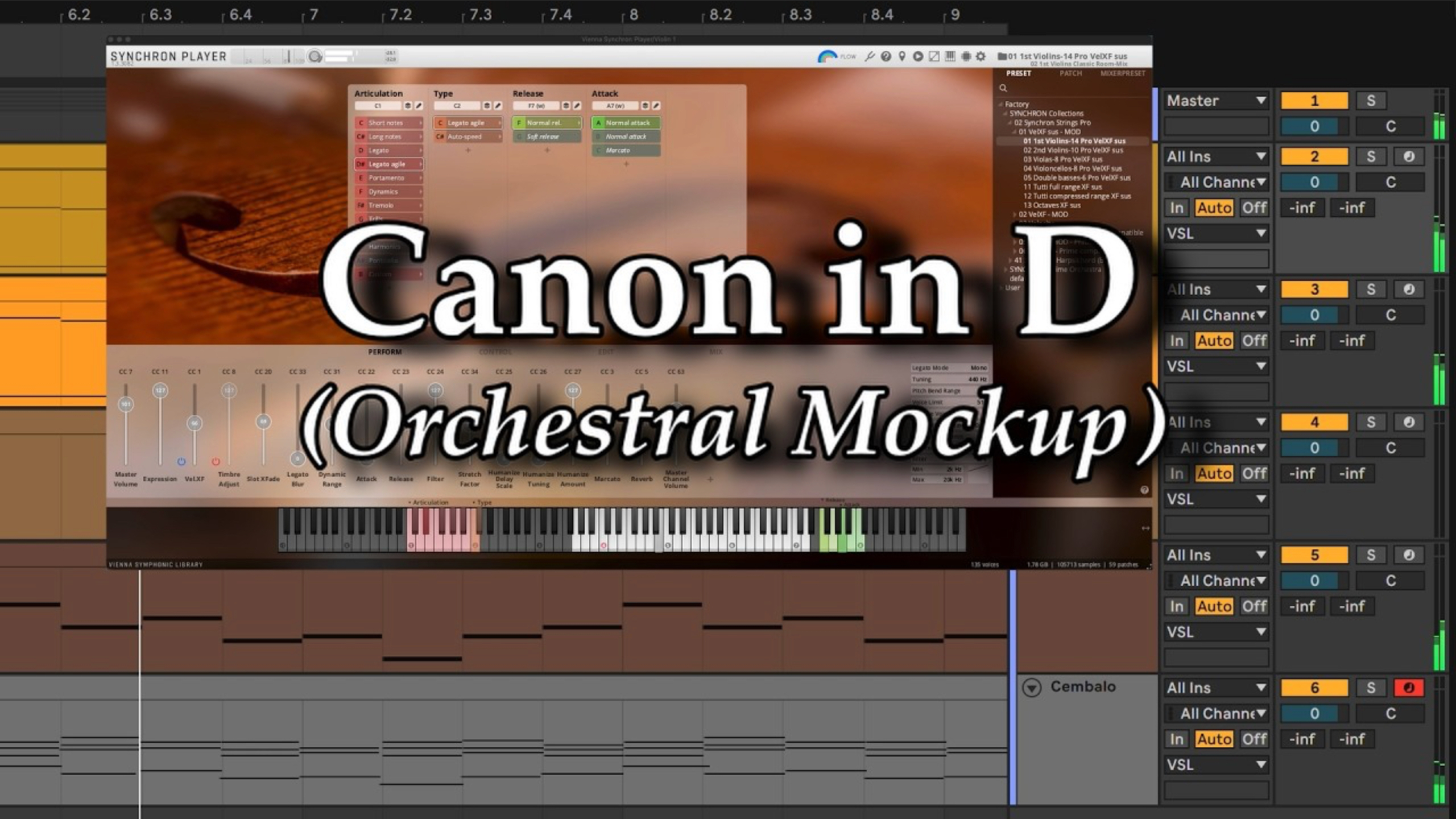Adjust the Slot XFade CC 20 fader
1456x819 pixels.
263,421
